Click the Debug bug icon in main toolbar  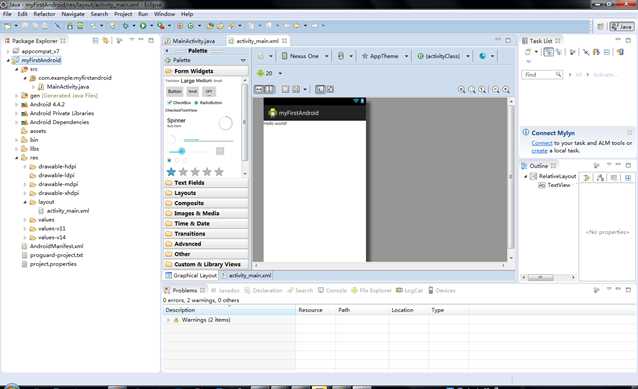tap(126, 26)
